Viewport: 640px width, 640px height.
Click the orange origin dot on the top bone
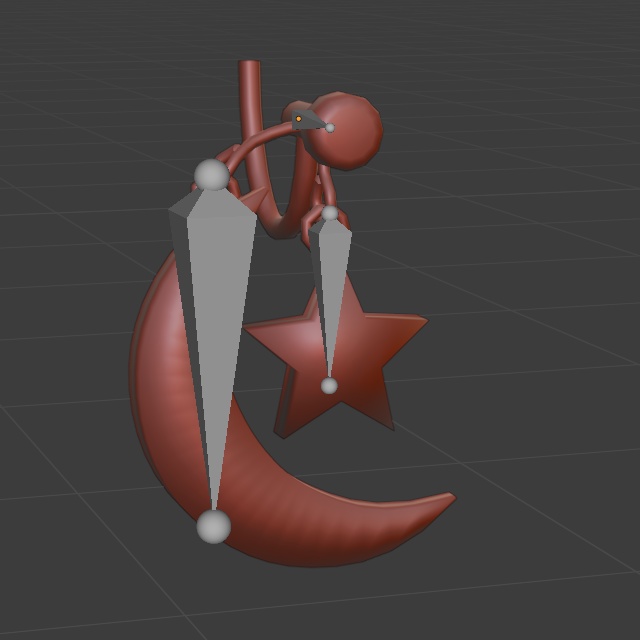click(x=298, y=119)
